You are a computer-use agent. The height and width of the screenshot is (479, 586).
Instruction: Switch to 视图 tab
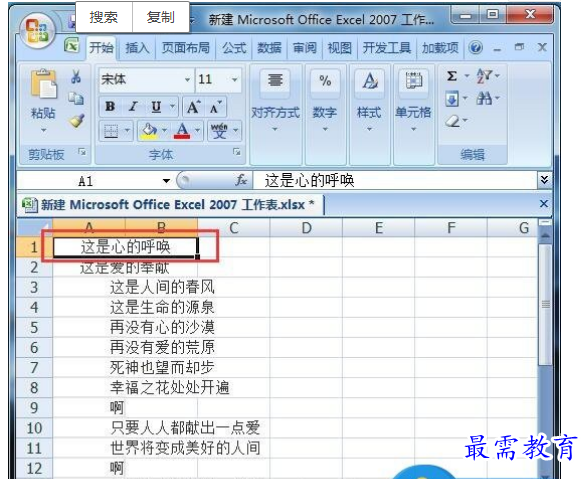coord(339,48)
